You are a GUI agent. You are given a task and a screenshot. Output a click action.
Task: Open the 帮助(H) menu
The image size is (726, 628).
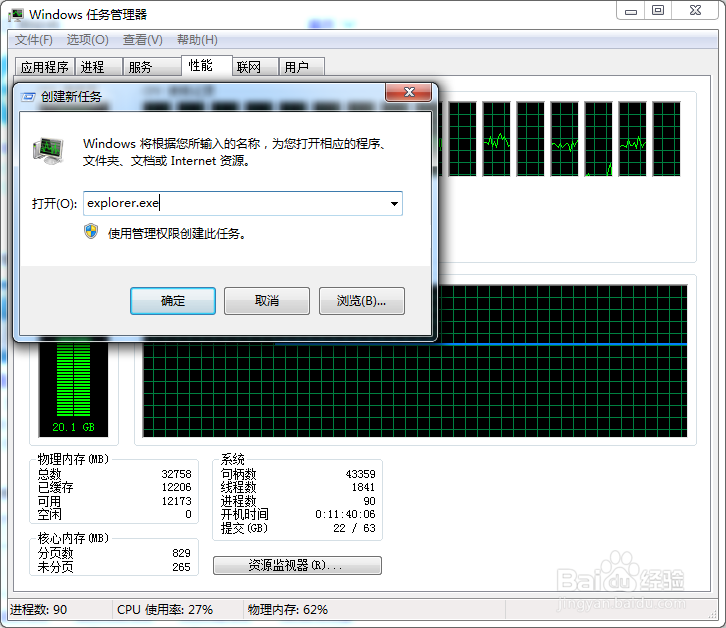[197, 40]
